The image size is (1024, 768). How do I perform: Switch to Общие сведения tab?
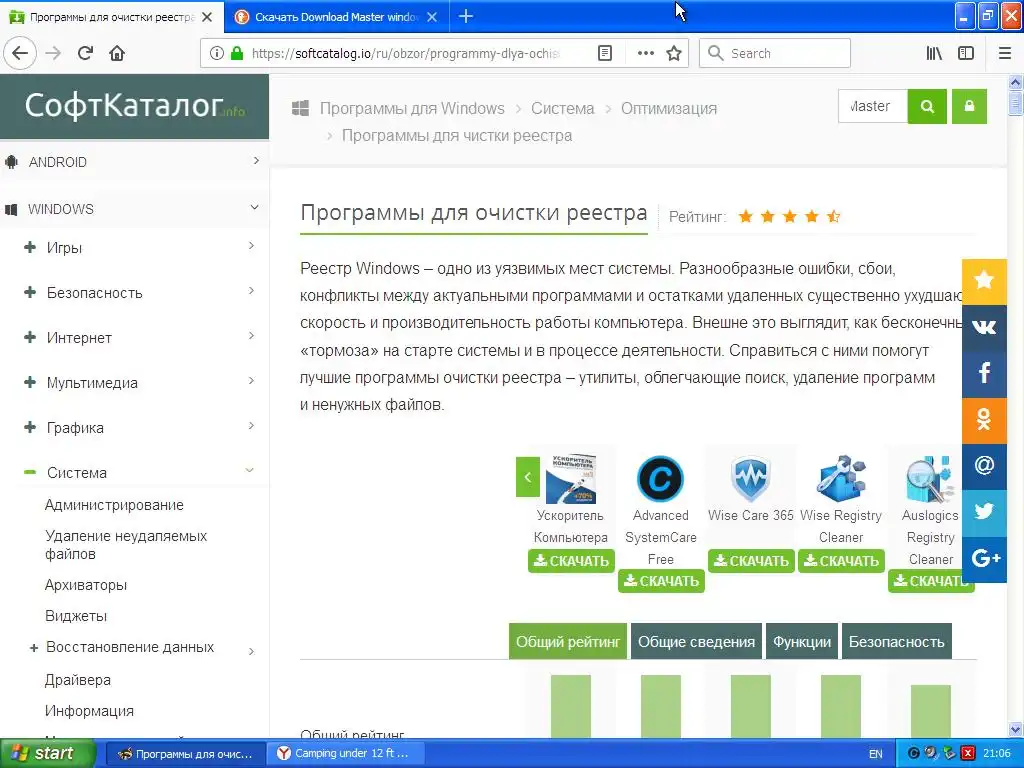tap(696, 642)
